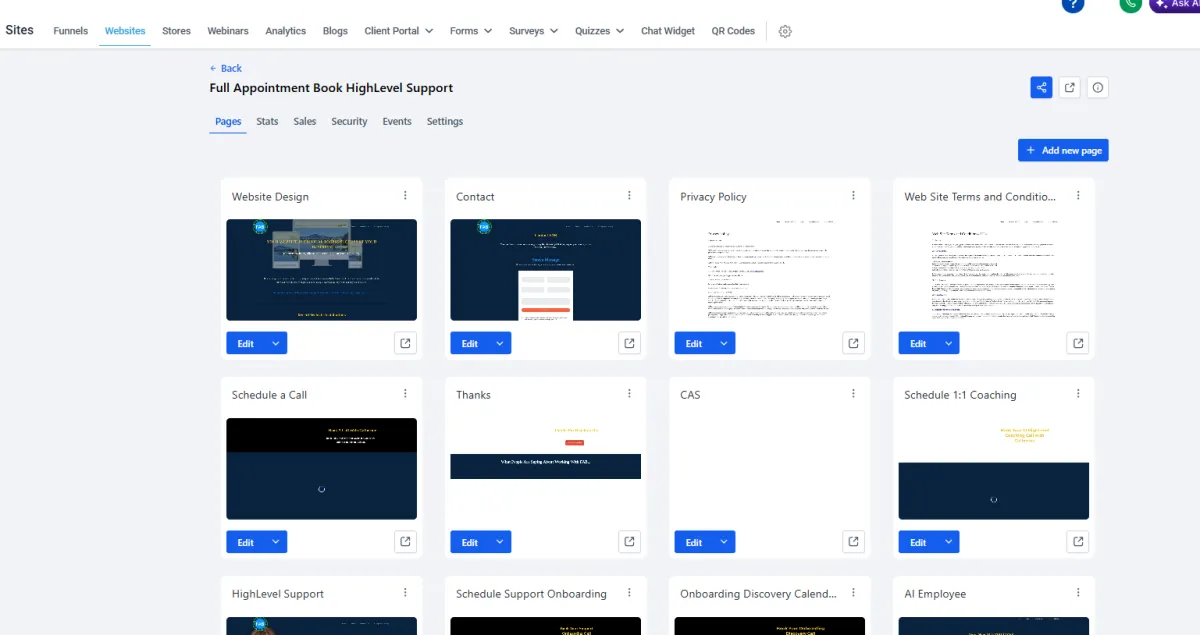
Task: Open three-dot menu on AI Employee card
Action: [x=1078, y=593]
